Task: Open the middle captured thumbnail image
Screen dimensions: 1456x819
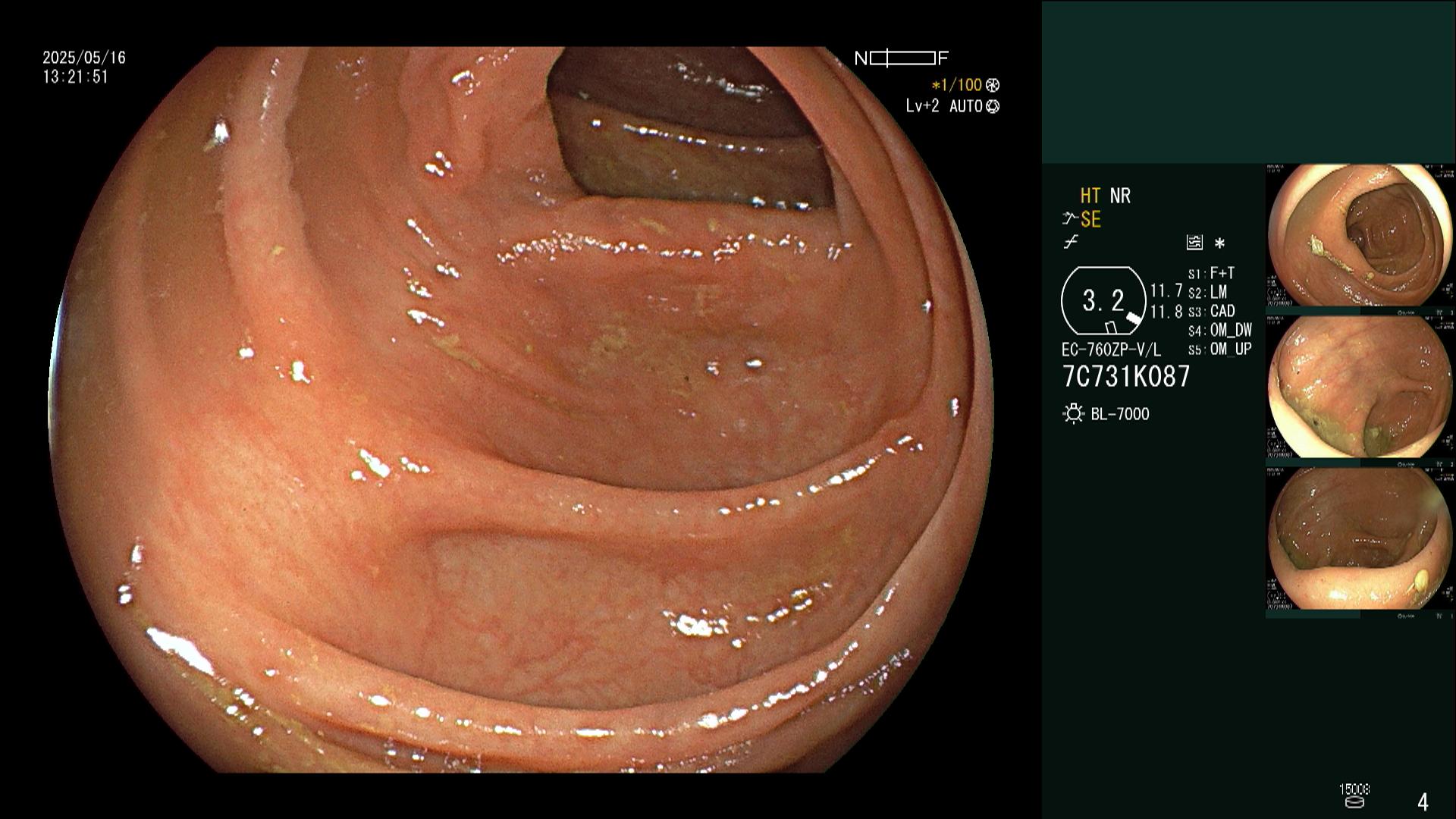Action: (1360, 387)
